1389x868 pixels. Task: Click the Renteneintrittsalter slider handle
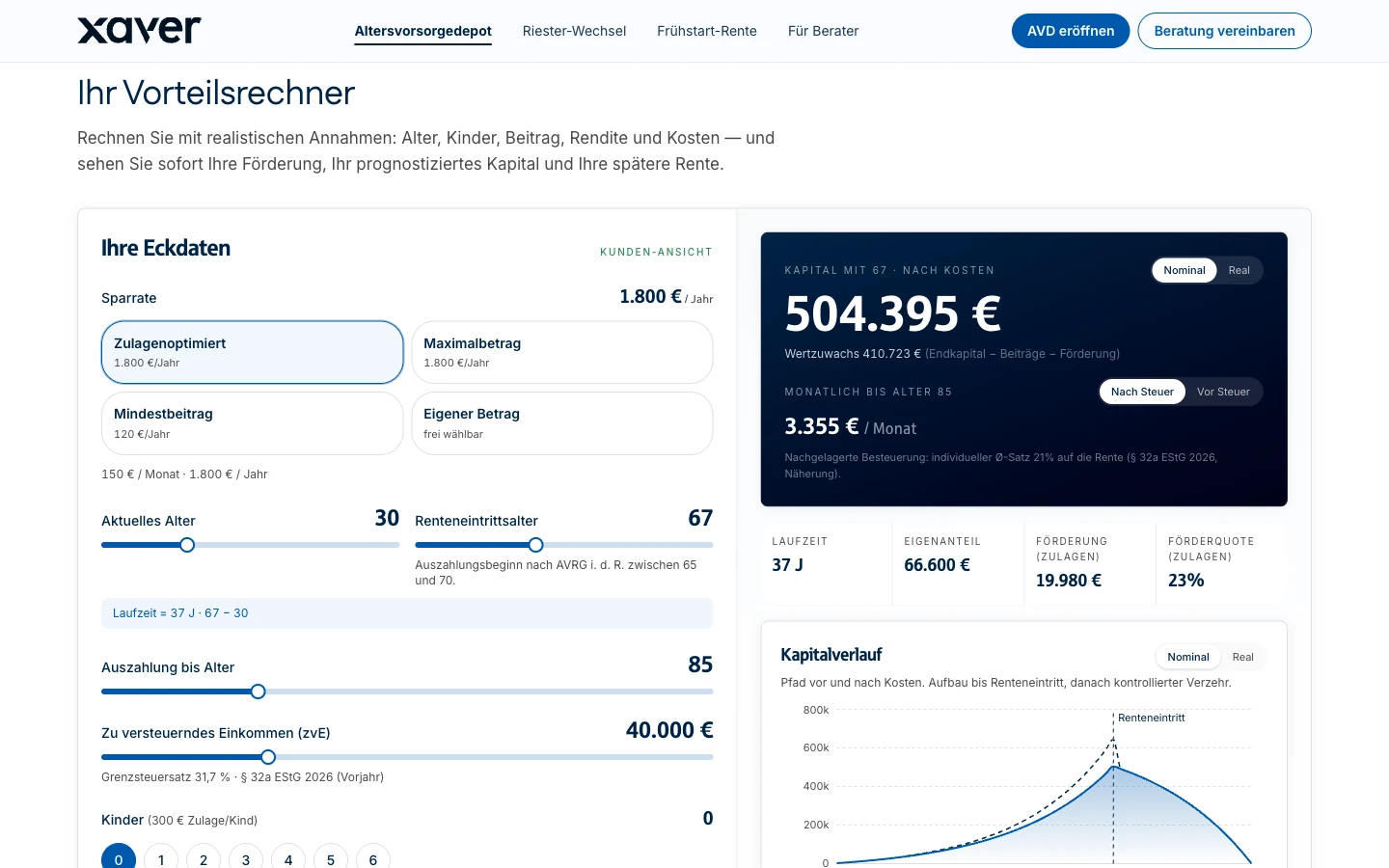pos(536,545)
